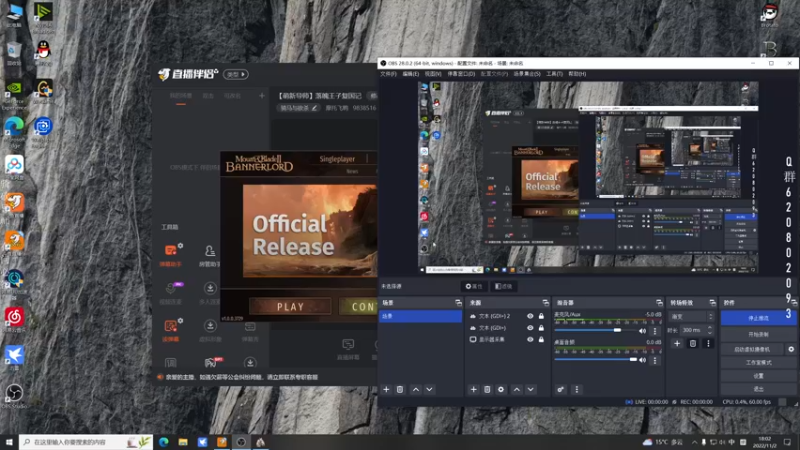The width and height of the screenshot is (800, 450).
Task: Edit the stream category tag with pencil icon
Action: [x=315, y=108]
